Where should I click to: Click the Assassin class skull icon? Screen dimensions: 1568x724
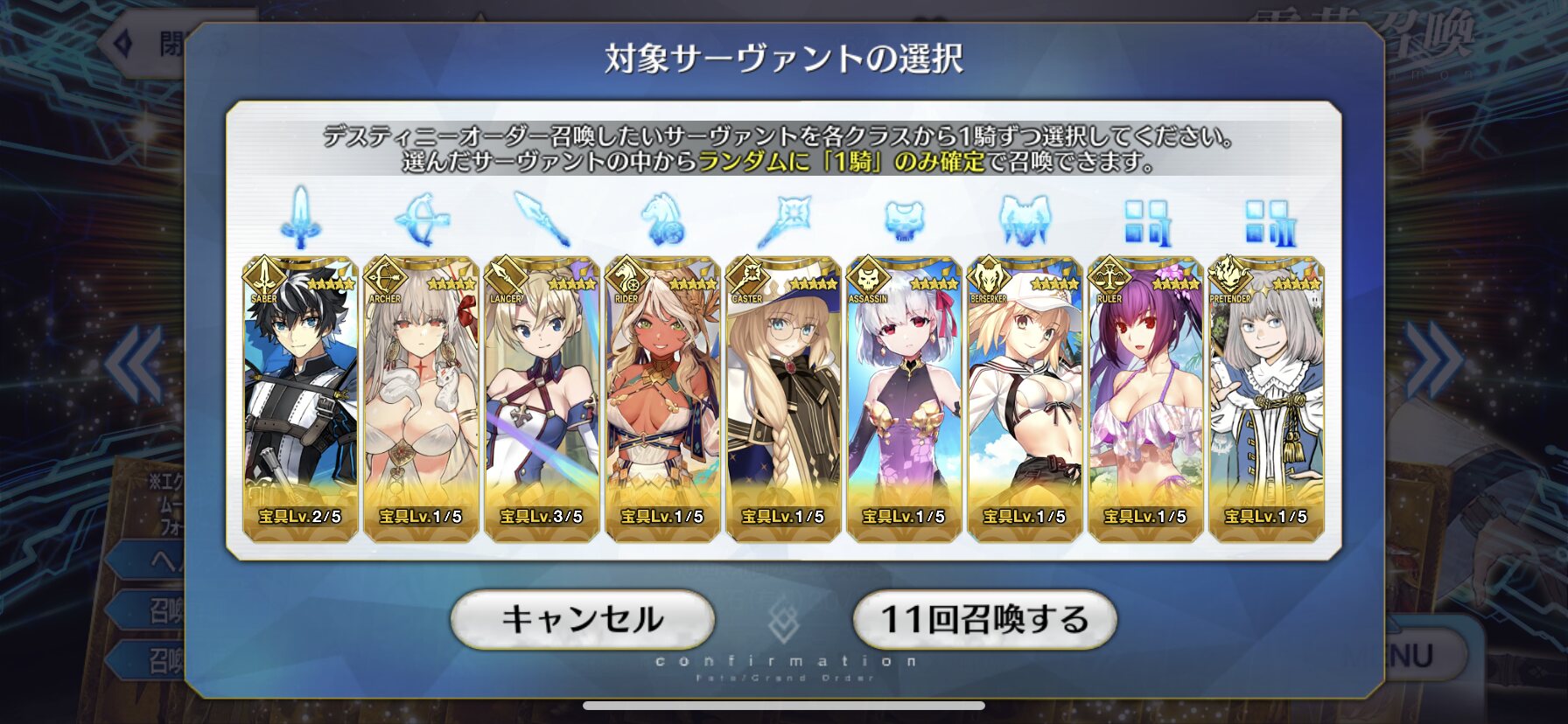[904, 220]
